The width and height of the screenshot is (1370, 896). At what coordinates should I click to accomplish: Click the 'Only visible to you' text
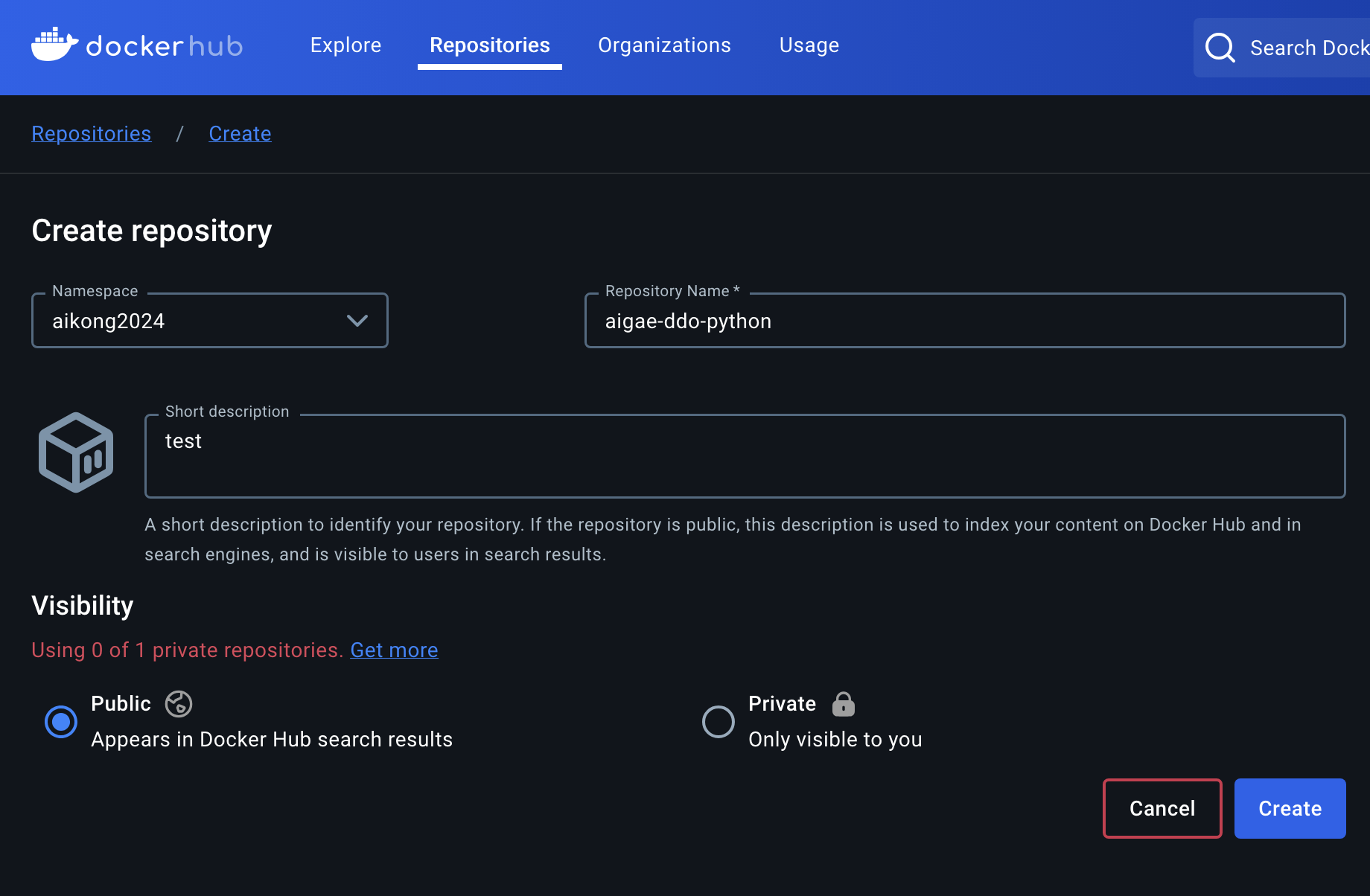(x=835, y=740)
